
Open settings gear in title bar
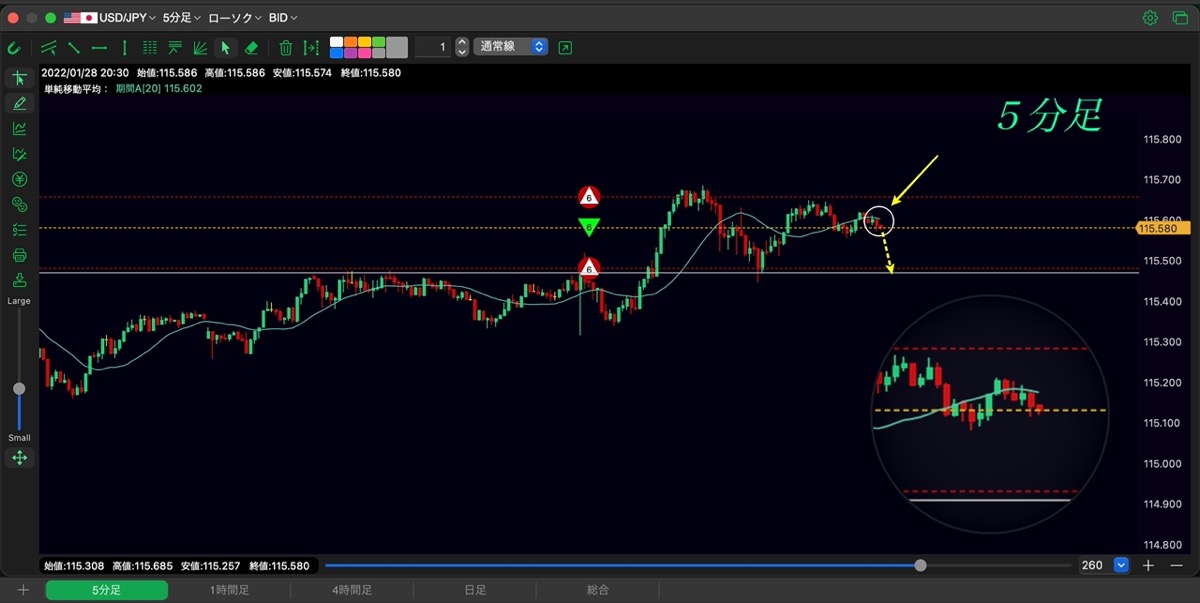click(1150, 18)
